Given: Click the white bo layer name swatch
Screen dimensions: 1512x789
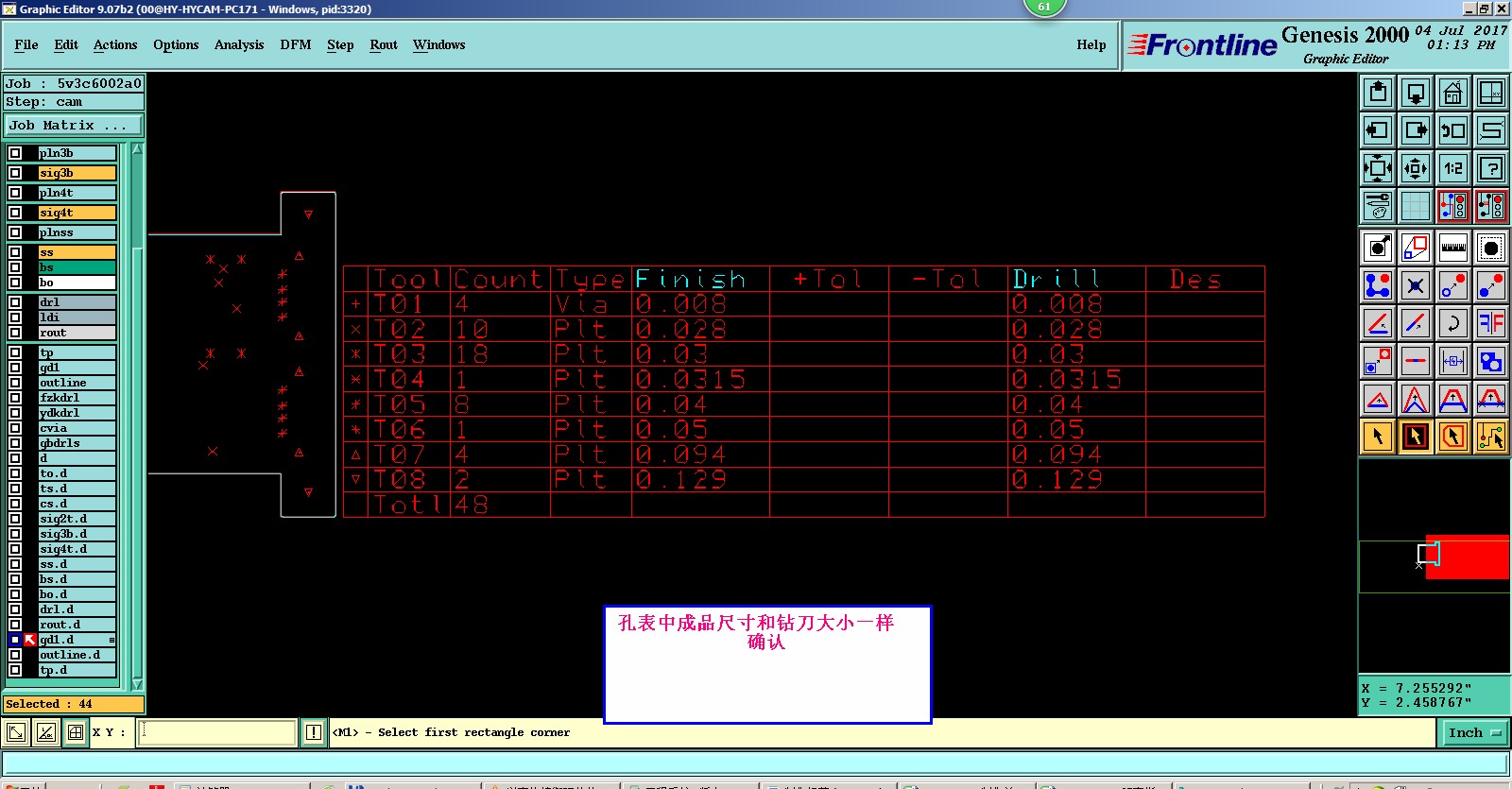Looking at the screenshot, I should pyautogui.click(x=77, y=283).
